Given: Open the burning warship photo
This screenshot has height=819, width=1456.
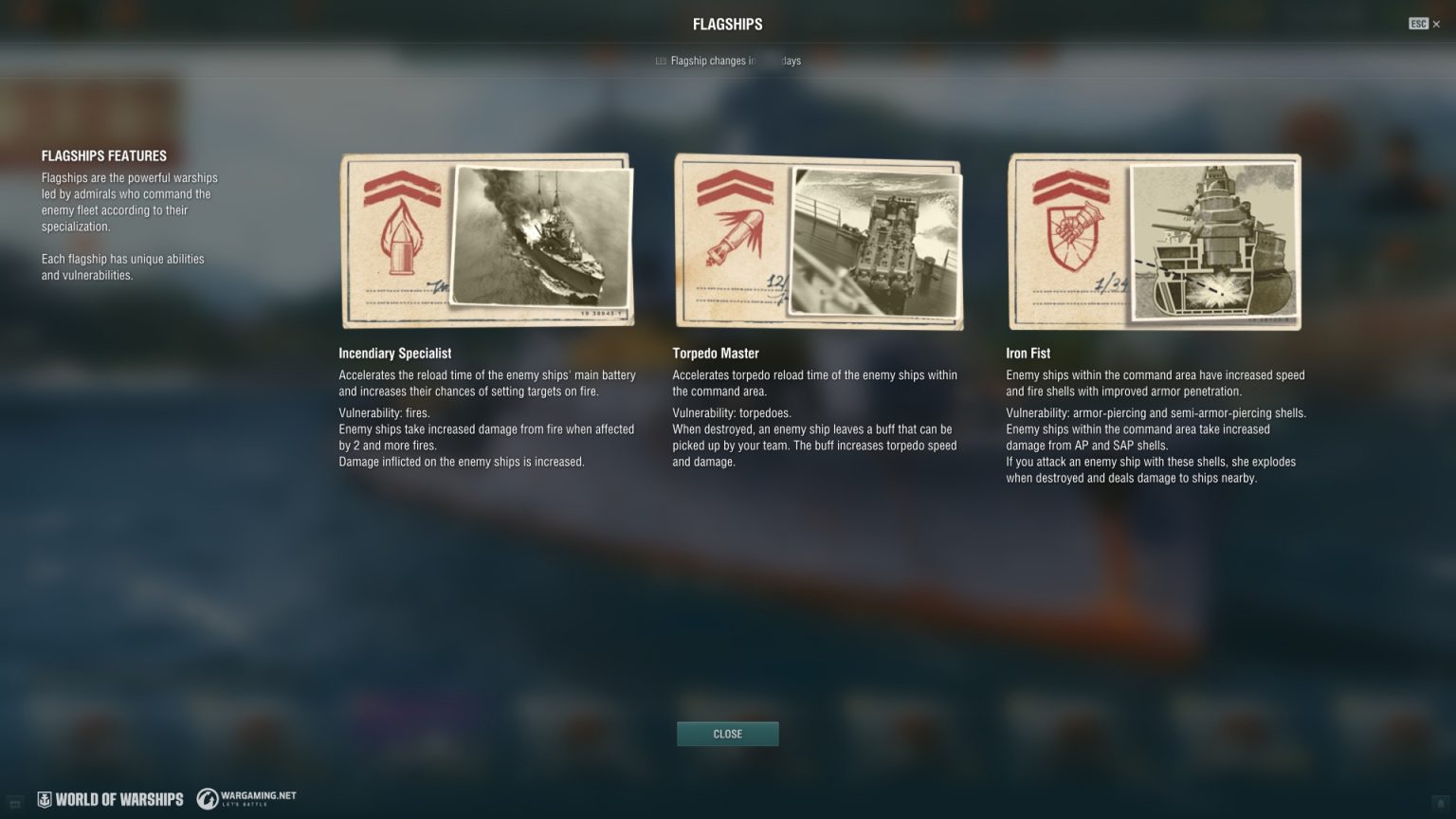Looking at the screenshot, I should point(542,238).
